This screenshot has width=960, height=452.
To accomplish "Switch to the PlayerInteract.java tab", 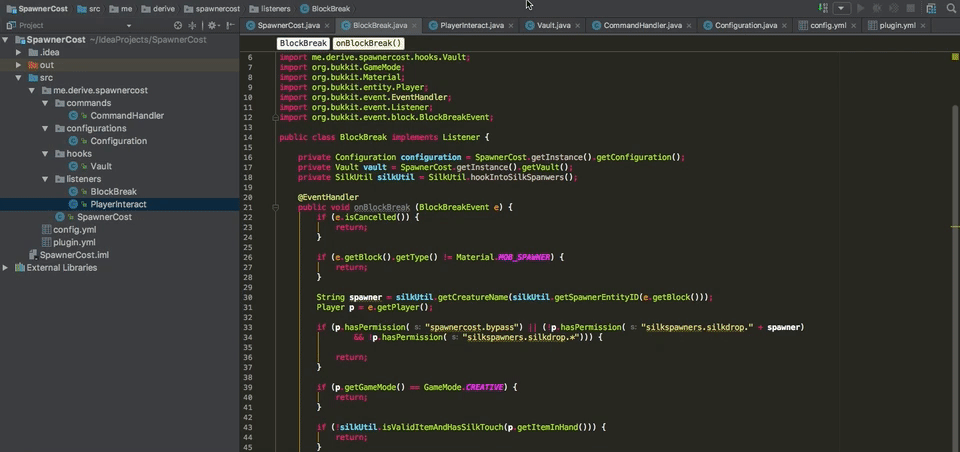I will tap(472, 26).
